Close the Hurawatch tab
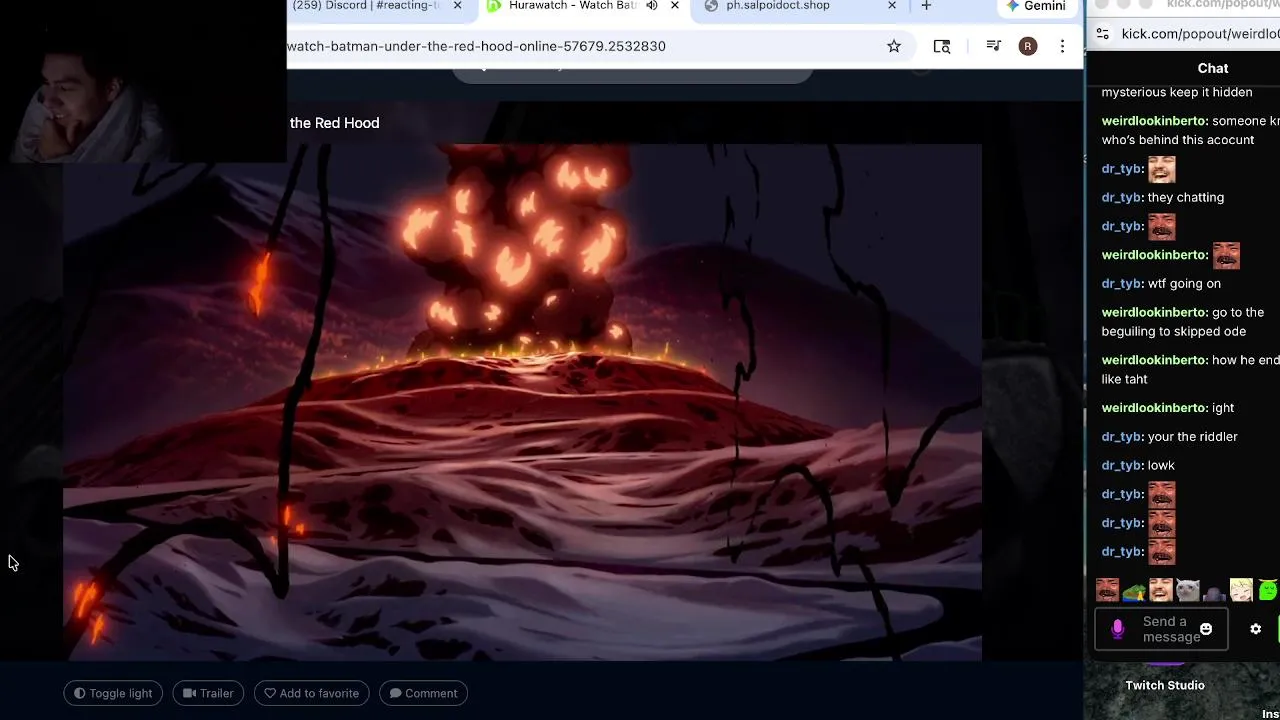 tap(675, 6)
